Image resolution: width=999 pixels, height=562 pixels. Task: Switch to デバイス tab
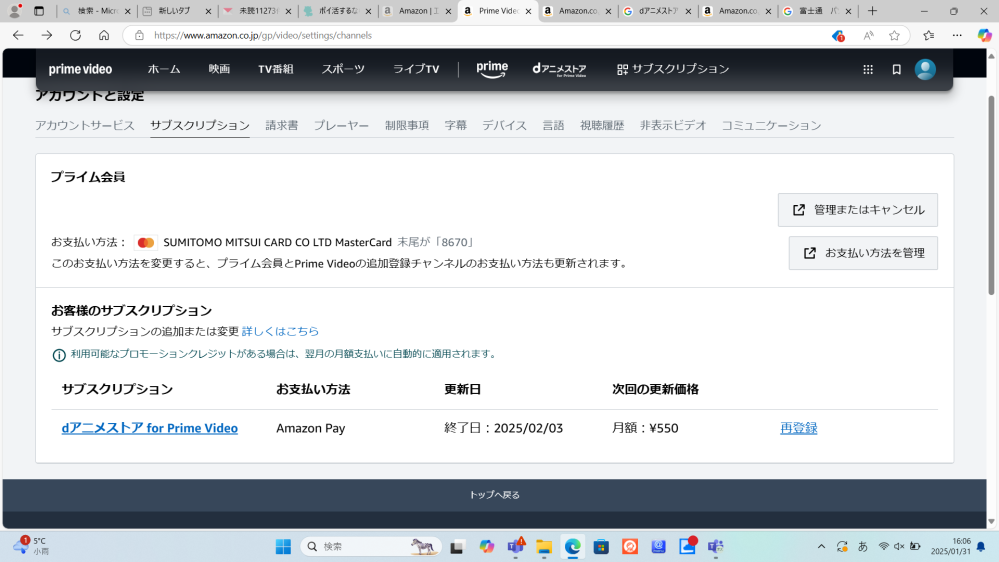point(505,126)
